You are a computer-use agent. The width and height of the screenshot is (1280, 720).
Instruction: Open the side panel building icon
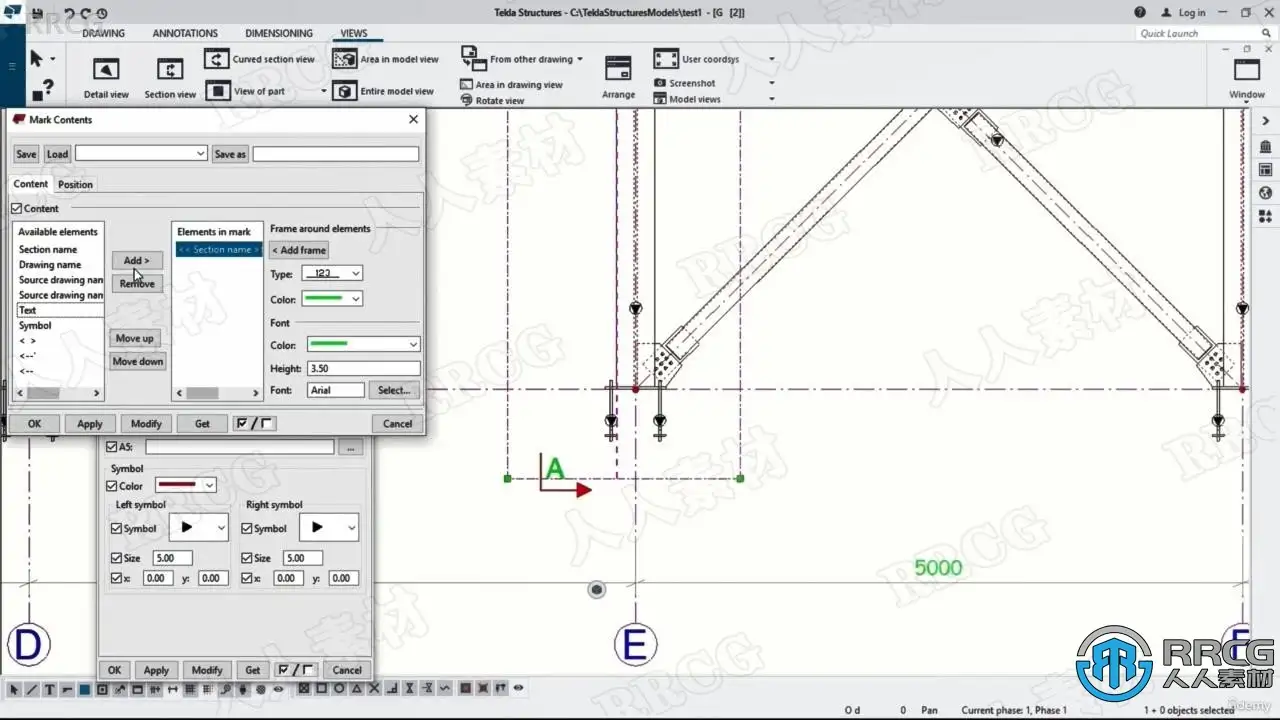click(1265, 147)
